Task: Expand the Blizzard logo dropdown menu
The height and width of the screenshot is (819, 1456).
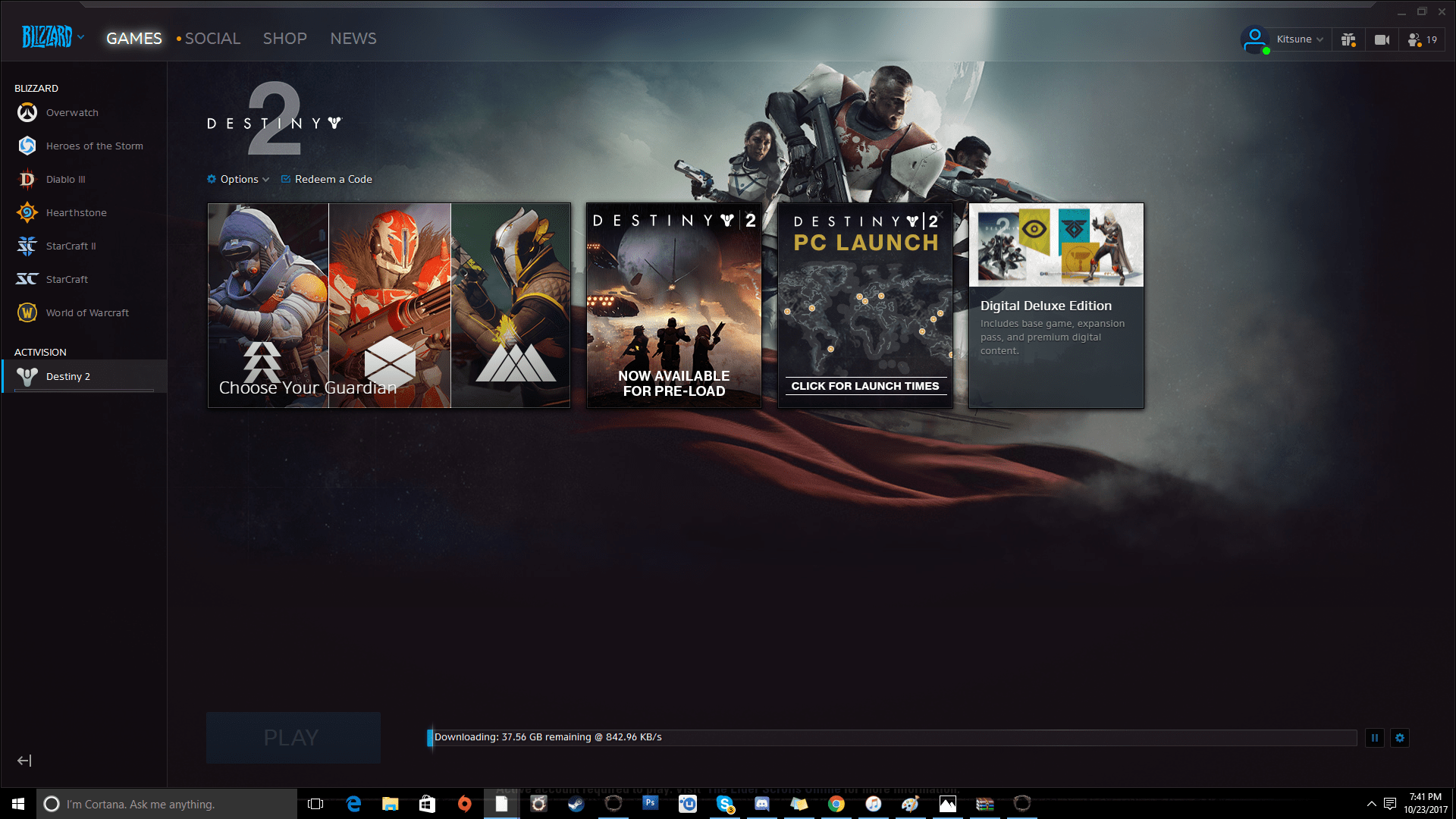Action: tap(53, 36)
